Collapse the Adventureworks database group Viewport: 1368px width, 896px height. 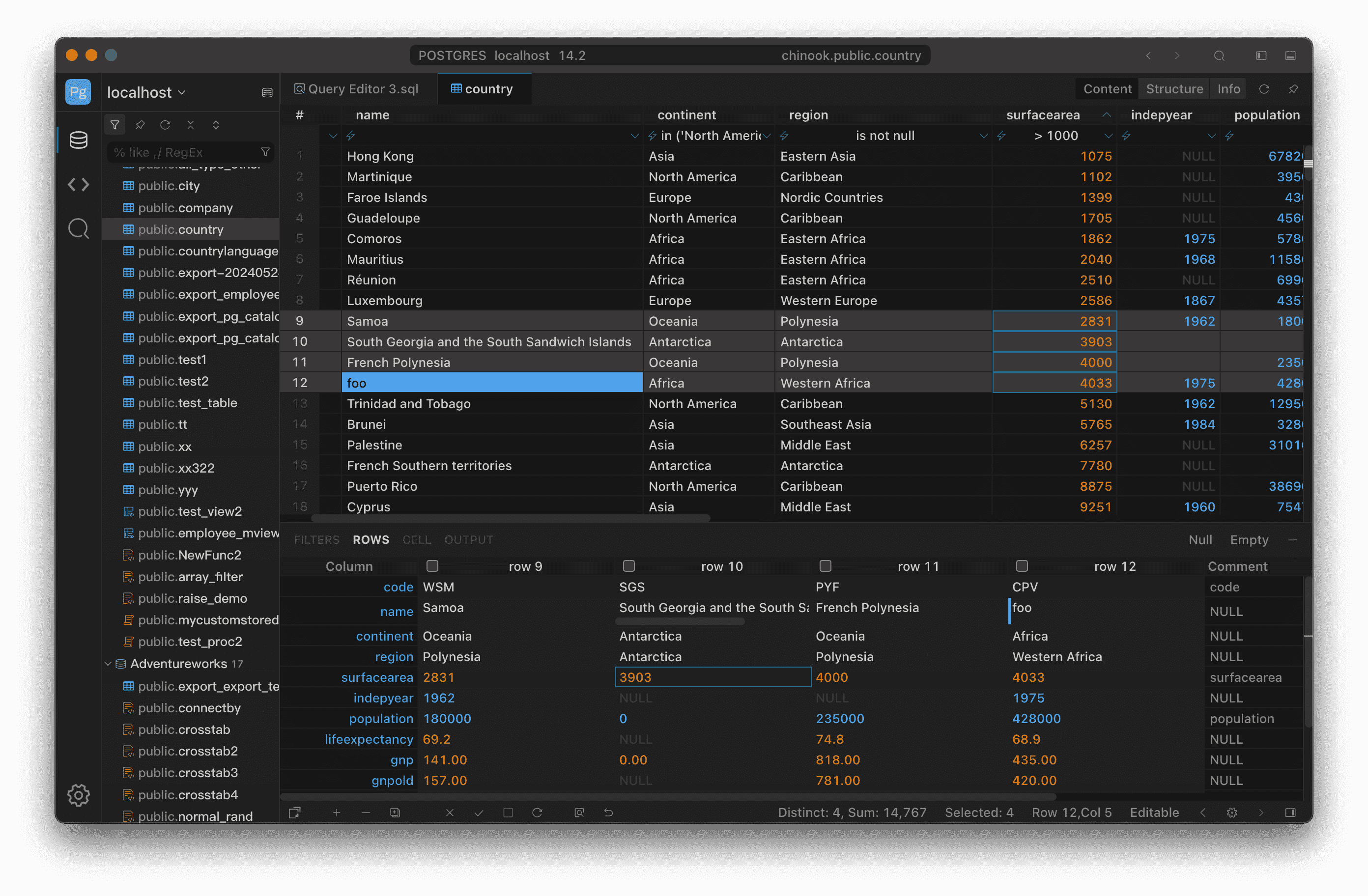(108, 663)
